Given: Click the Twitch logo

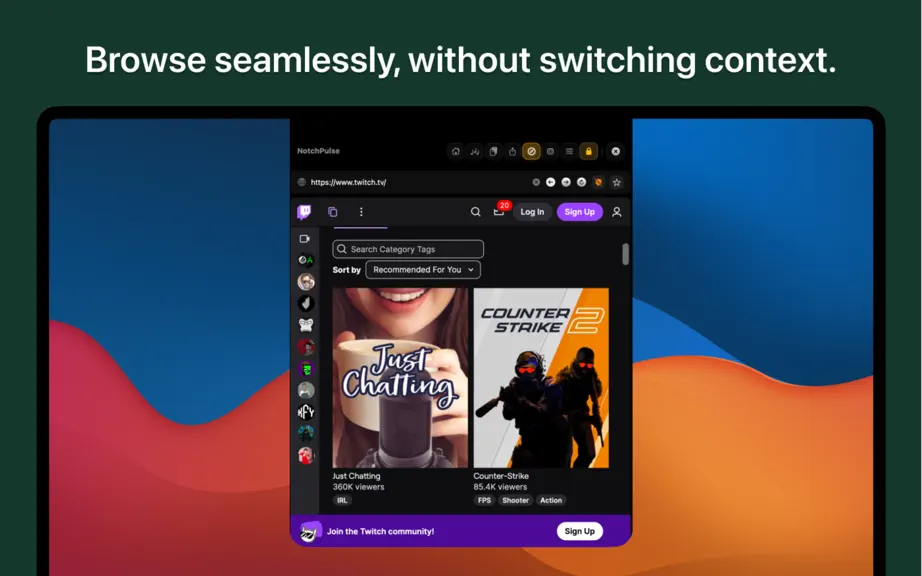Looking at the screenshot, I should point(304,212).
